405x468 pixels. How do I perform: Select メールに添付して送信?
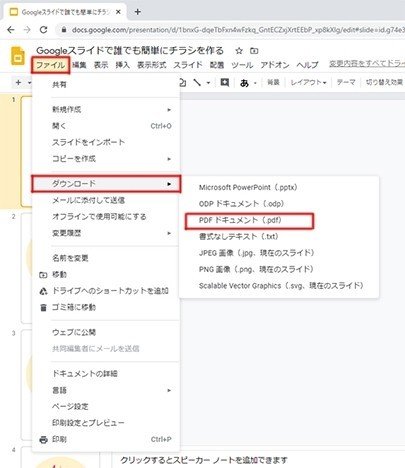click(x=106, y=200)
